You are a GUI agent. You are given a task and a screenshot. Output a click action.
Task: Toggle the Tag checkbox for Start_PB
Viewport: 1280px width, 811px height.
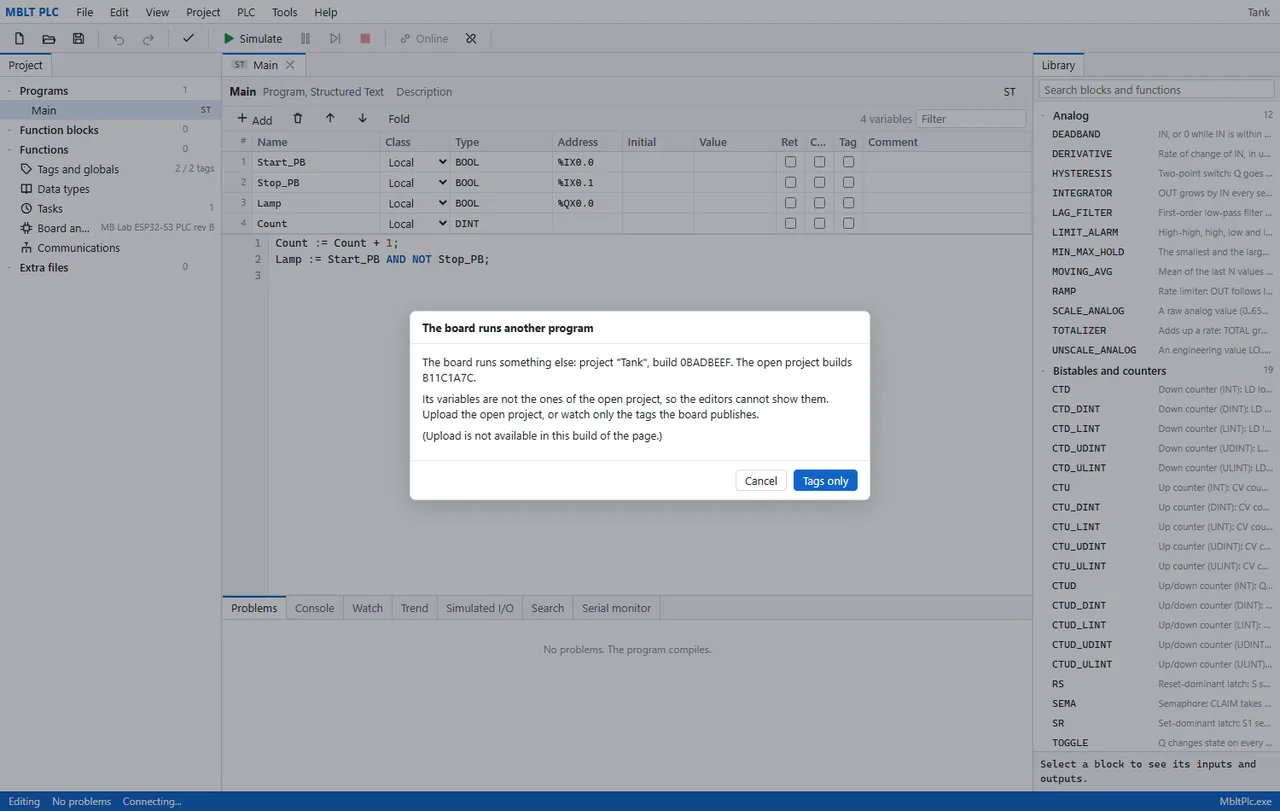click(x=848, y=162)
